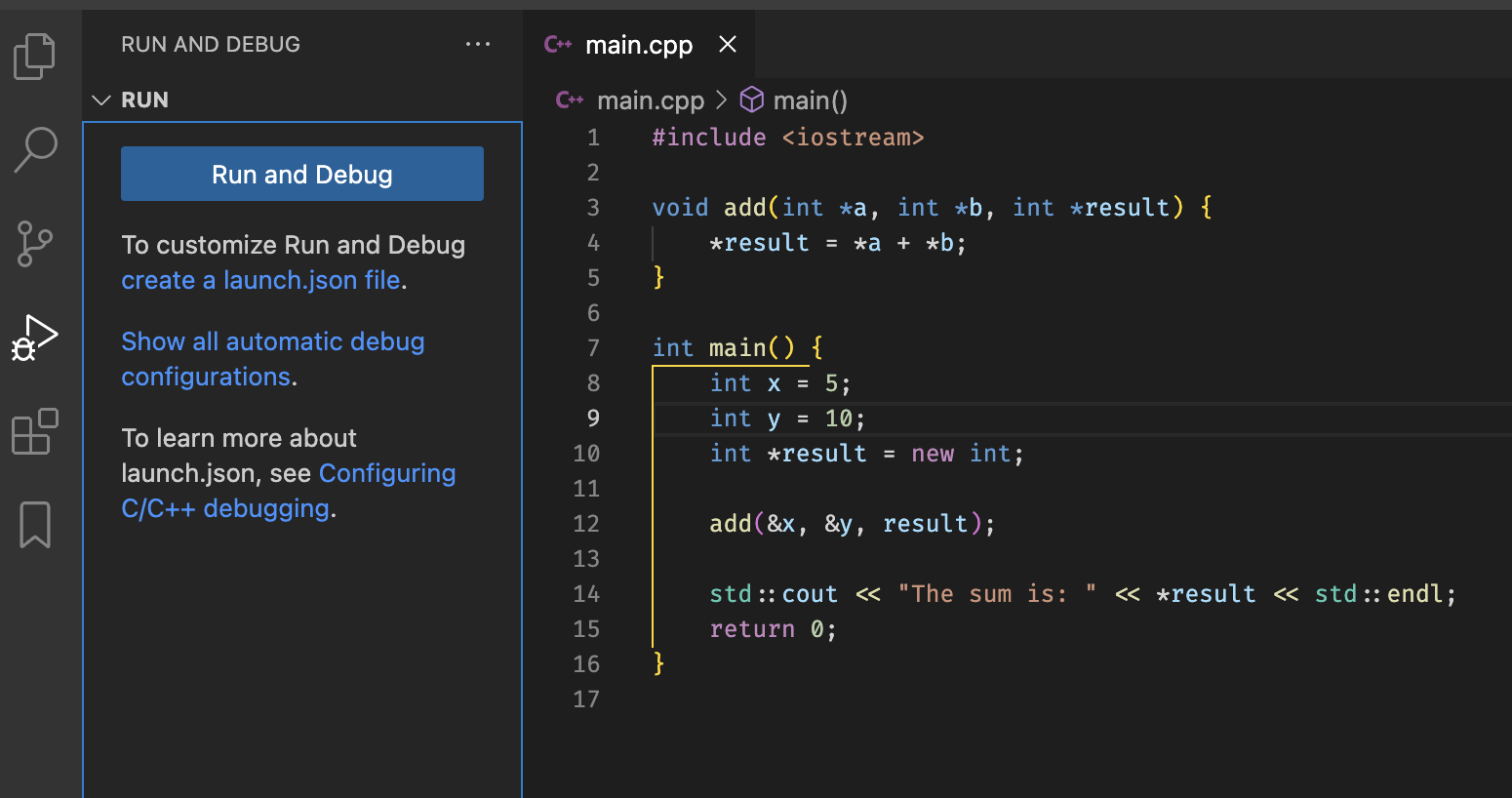Image resolution: width=1512 pixels, height=798 pixels.
Task: Click line number 12 in the gutter
Action: click(586, 524)
